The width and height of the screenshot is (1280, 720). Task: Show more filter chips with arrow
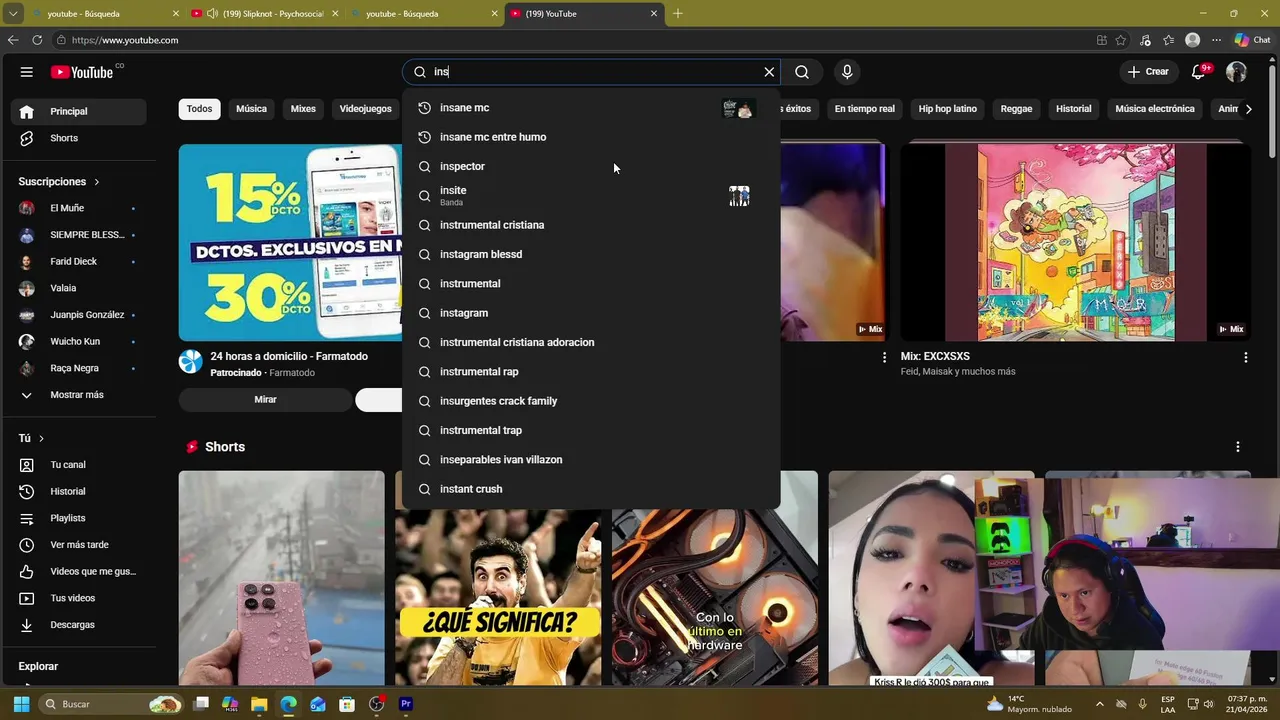[1248, 109]
